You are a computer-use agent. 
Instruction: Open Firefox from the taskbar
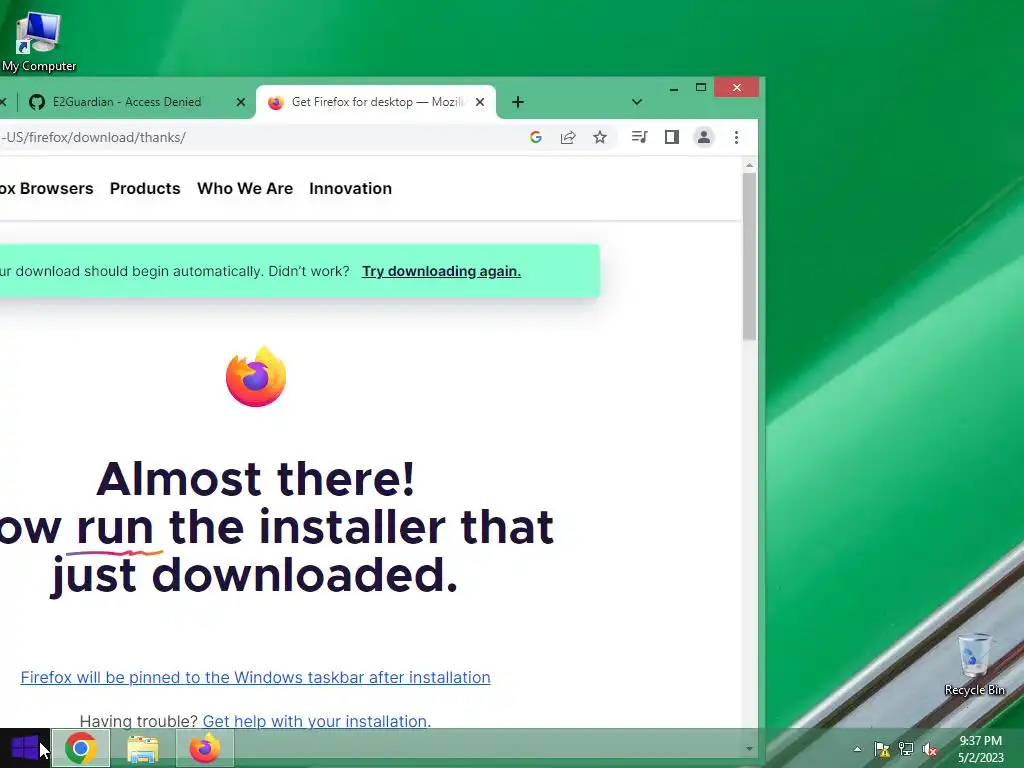click(x=204, y=748)
